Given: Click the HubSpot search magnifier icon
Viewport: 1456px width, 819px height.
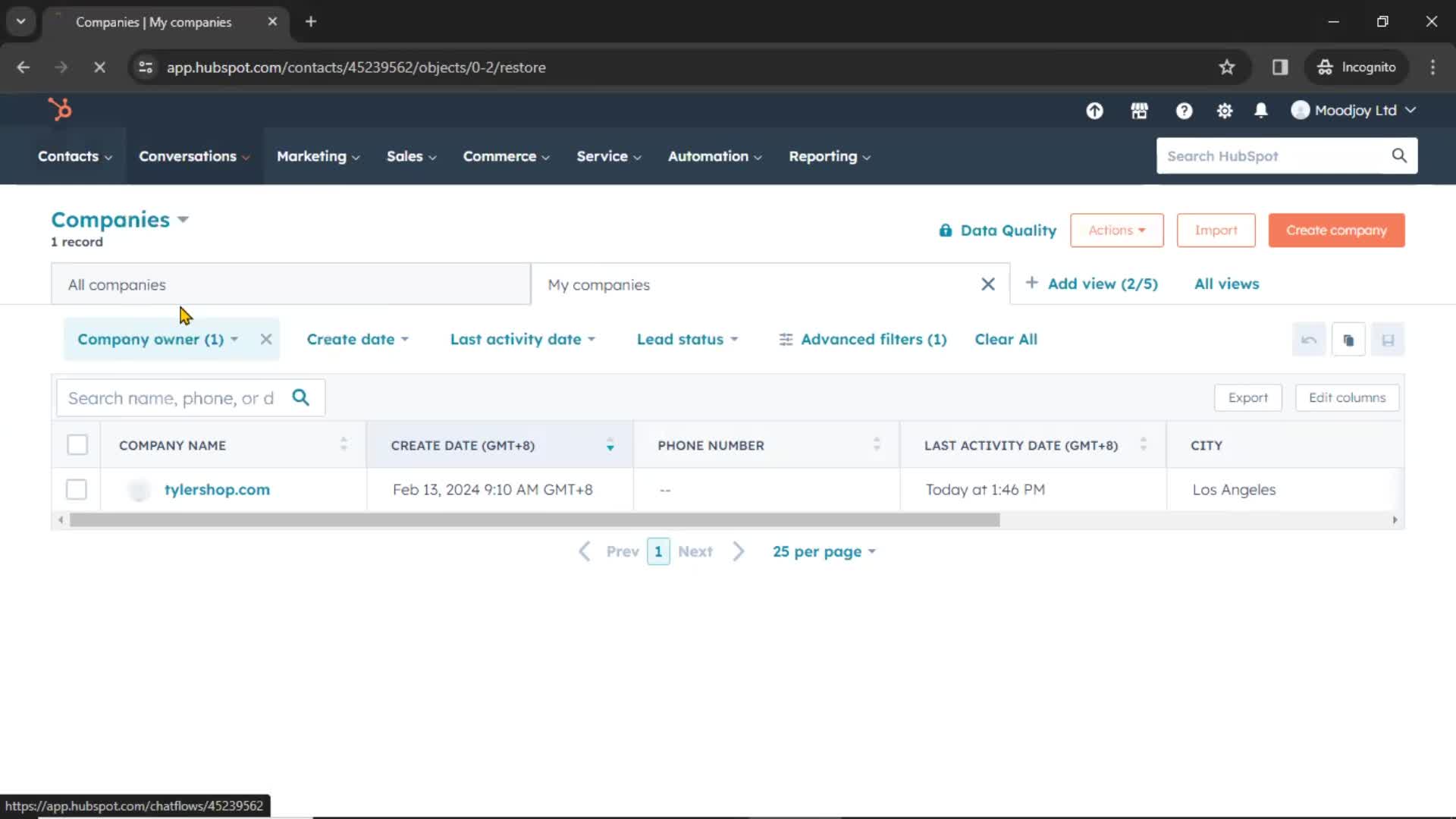Looking at the screenshot, I should click(x=1399, y=155).
